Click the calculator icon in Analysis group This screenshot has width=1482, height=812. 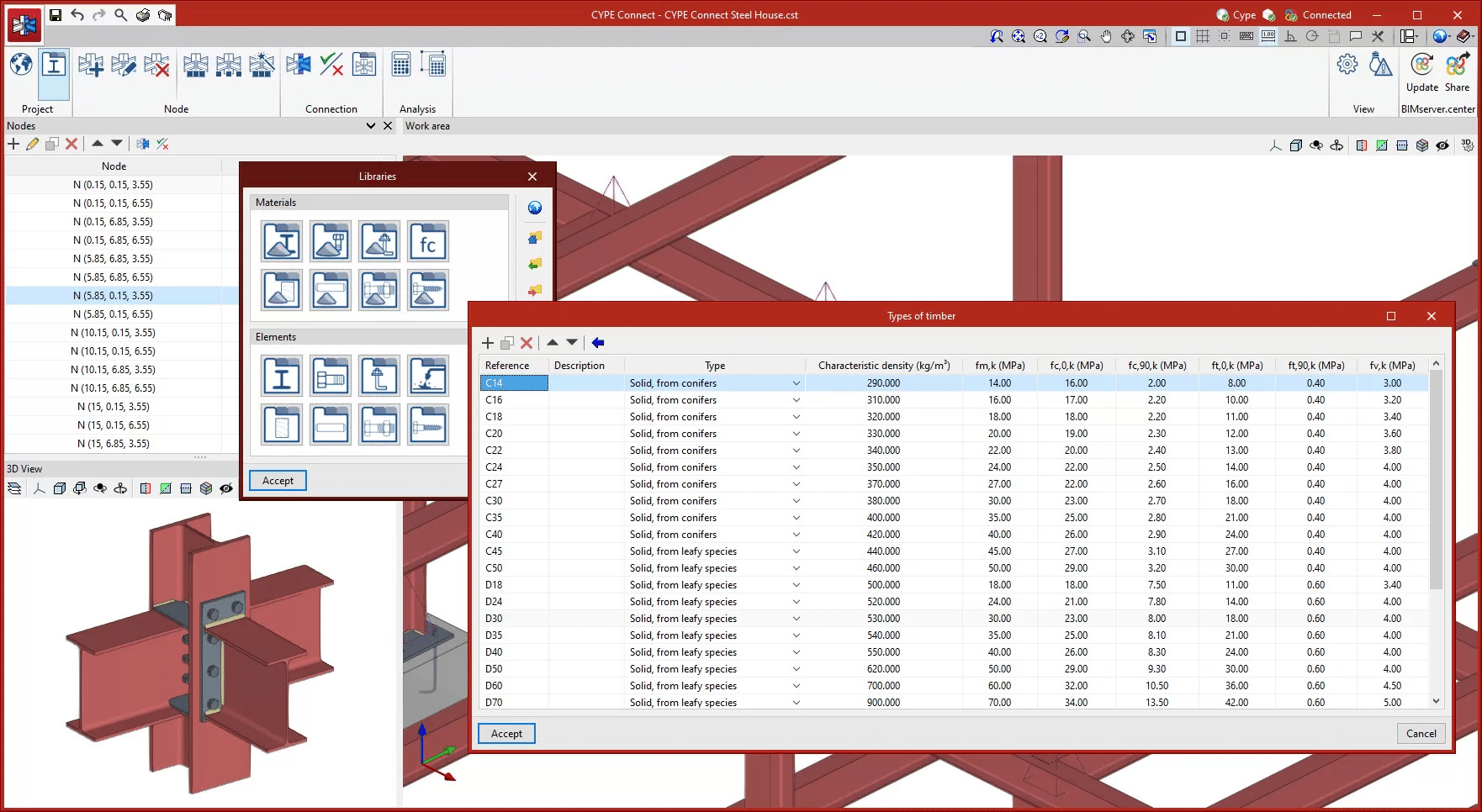pos(401,66)
